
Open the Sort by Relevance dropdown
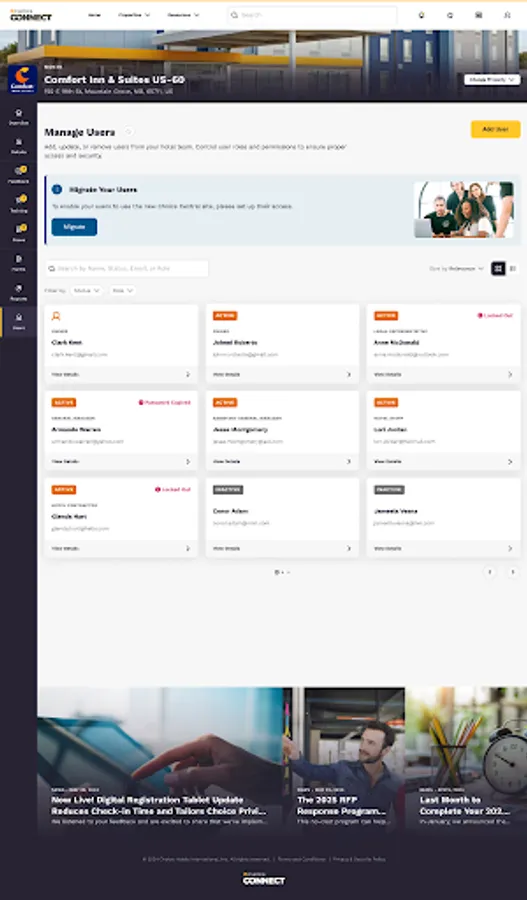click(x=456, y=268)
